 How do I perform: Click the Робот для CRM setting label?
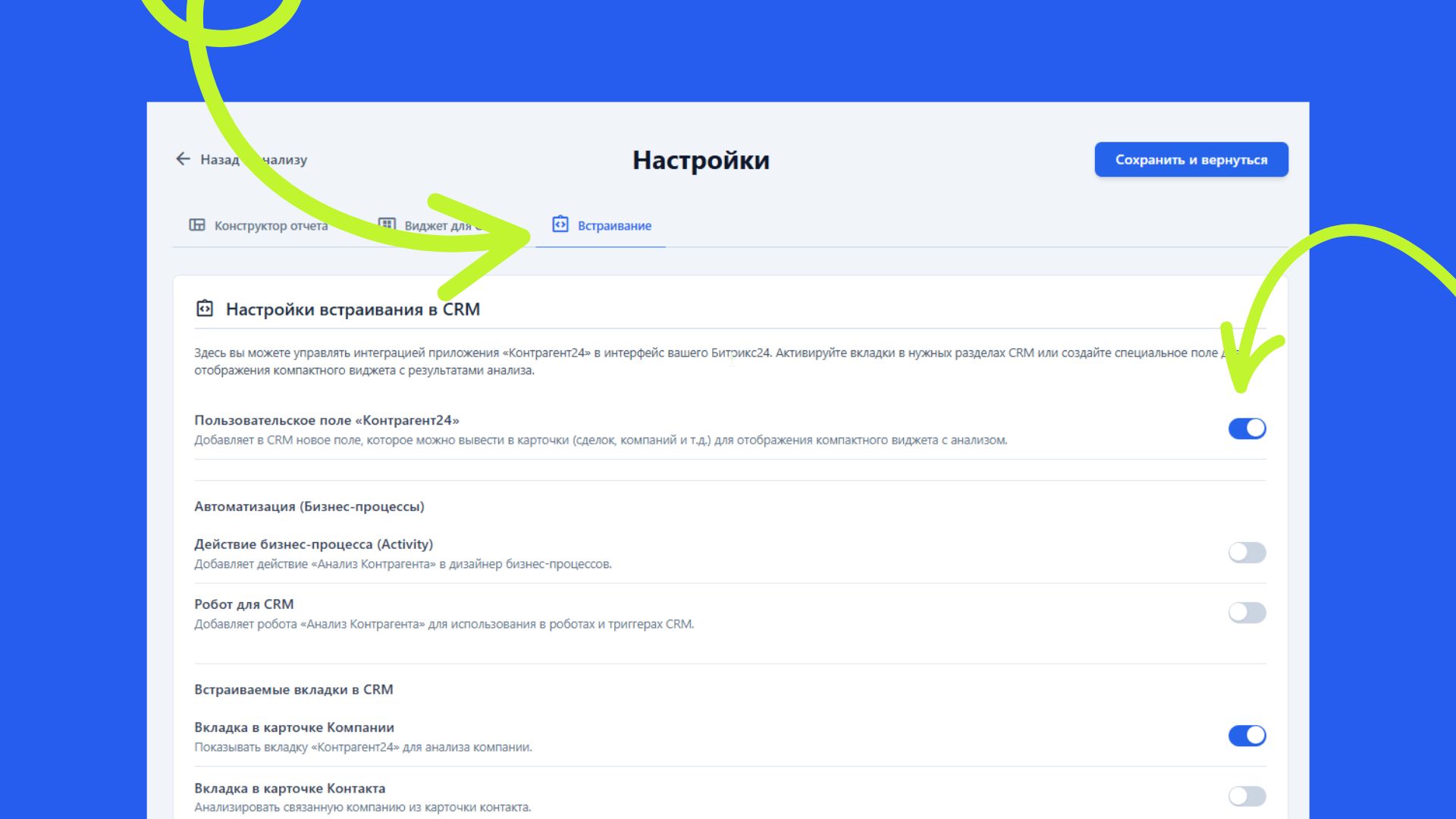point(243,604)
